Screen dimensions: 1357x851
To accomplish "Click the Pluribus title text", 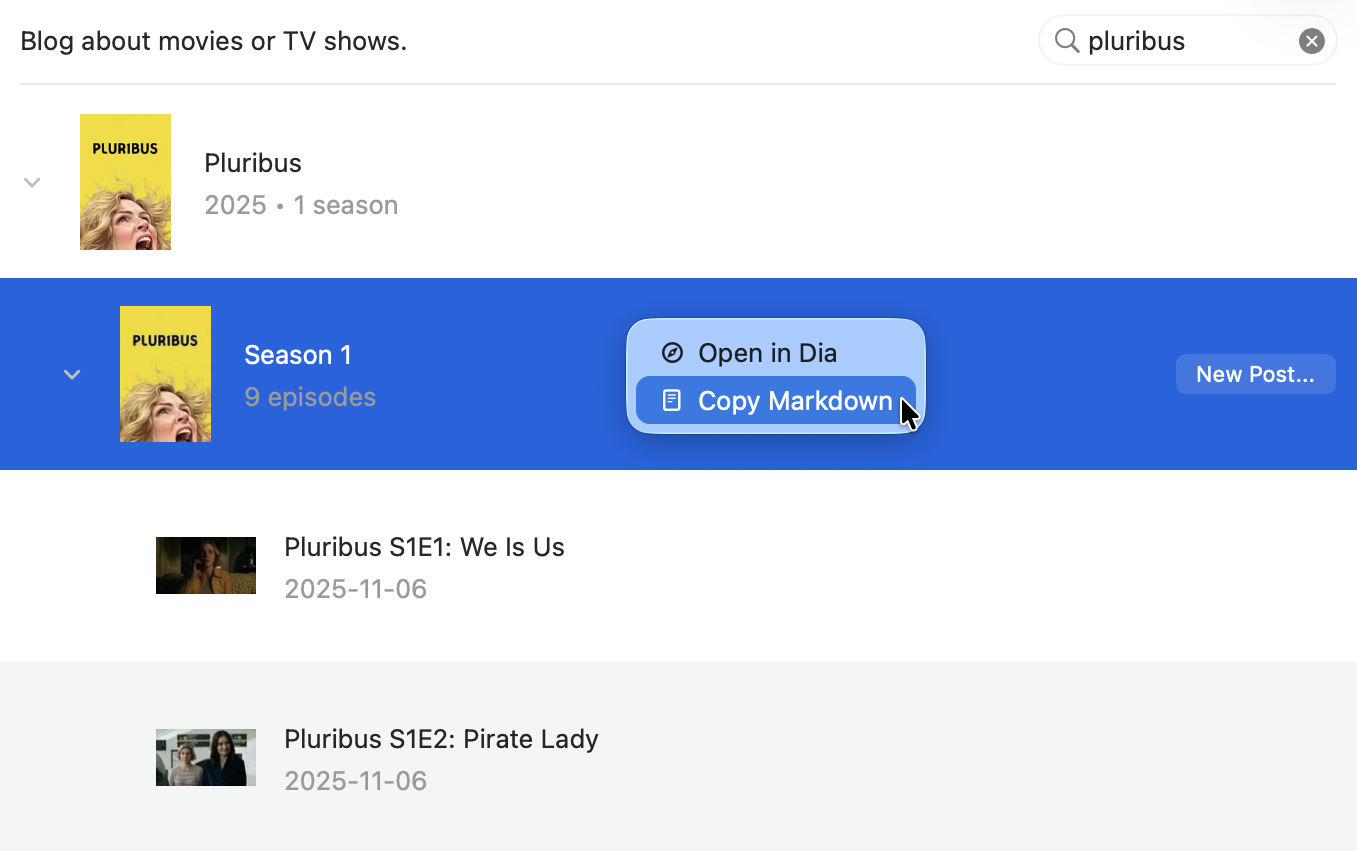I will point(252,162).
